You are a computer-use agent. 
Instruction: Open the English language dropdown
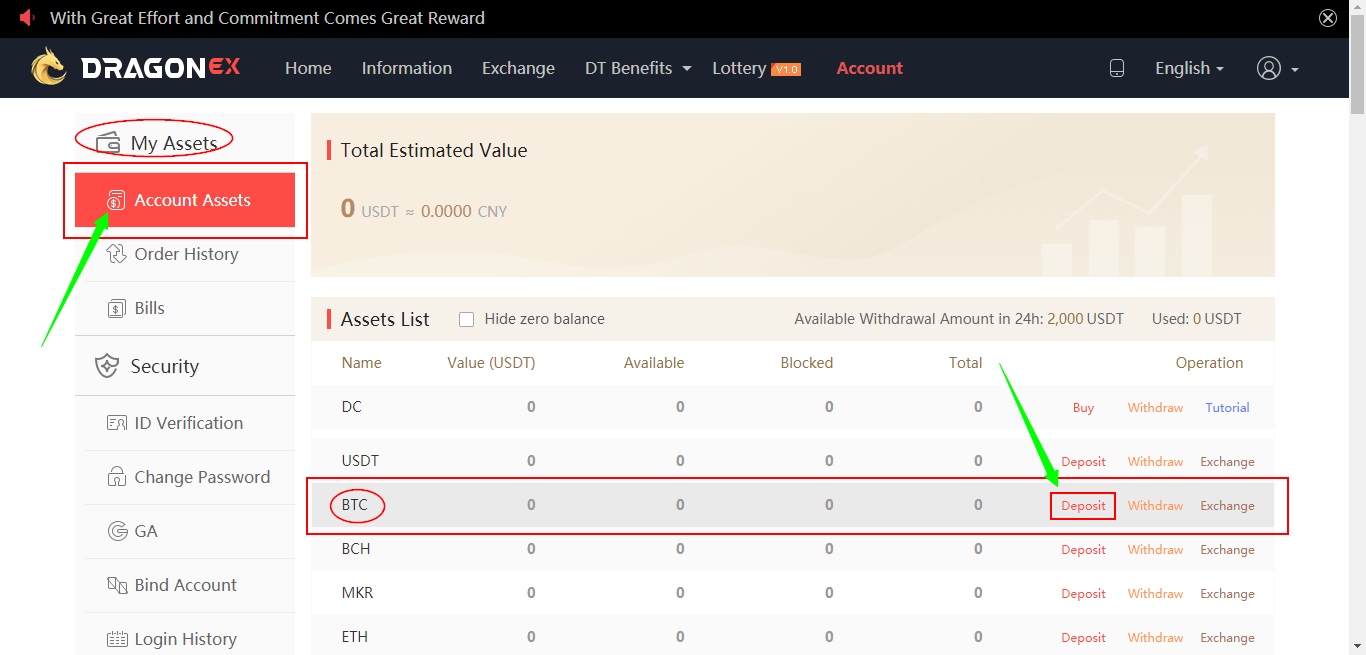pos(1189,68)
